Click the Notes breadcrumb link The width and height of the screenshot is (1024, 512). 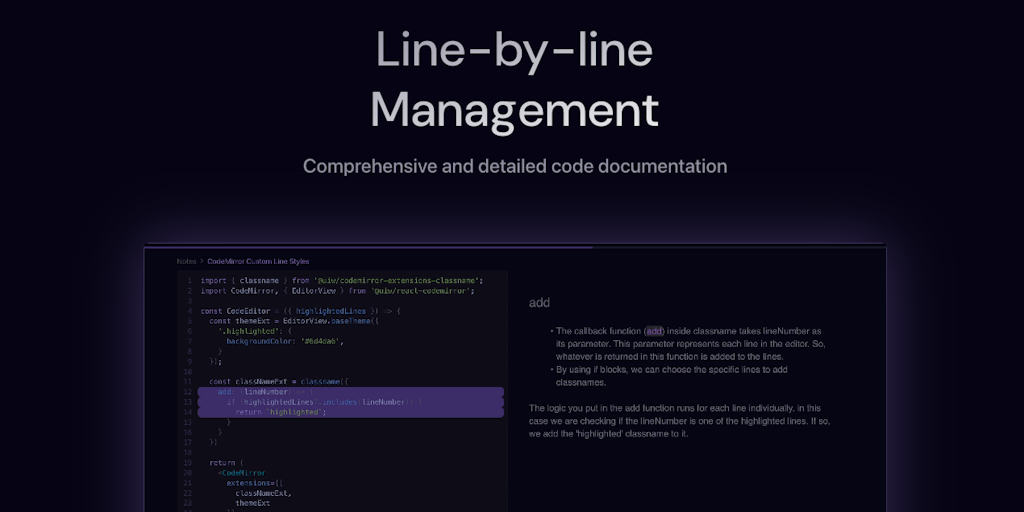(186, 261)
